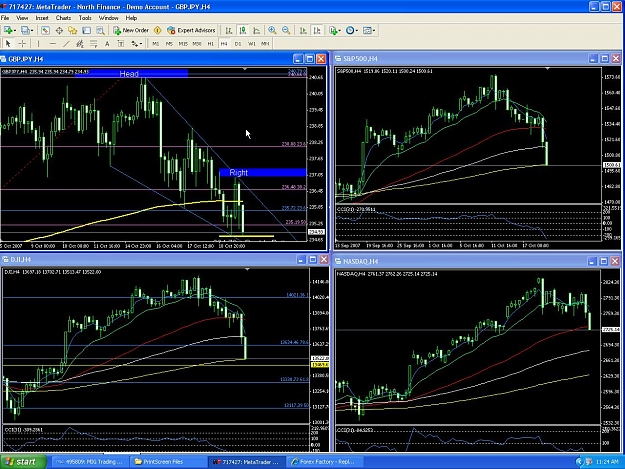This screenshot has height=469, width=625.
Task: Open the Strategy Tester icon
Action: coord(100,30)
